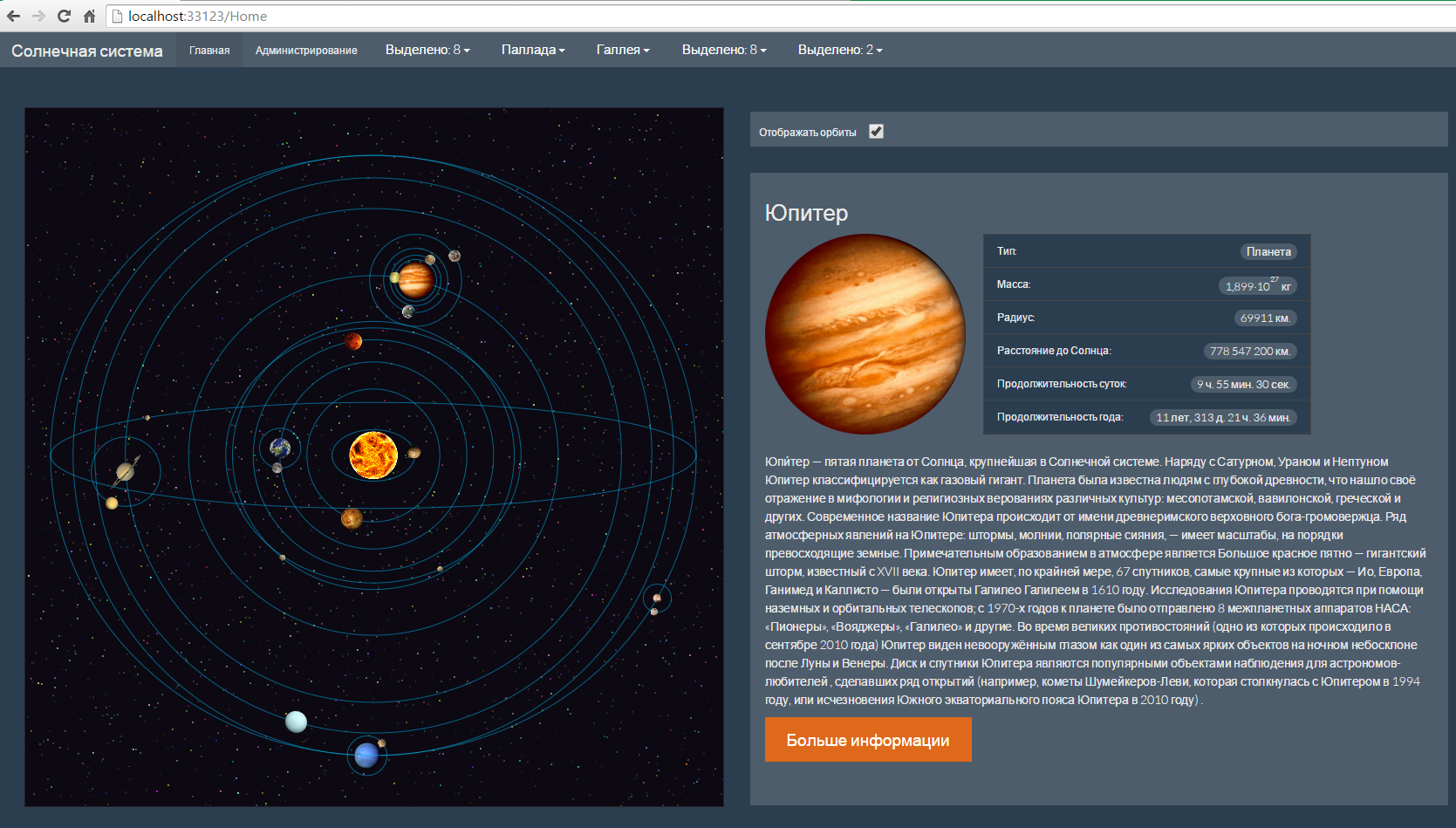Click the Sun at the orbit map center
This screenshot has width=1456, height=828.
click(x=373, y=455)
